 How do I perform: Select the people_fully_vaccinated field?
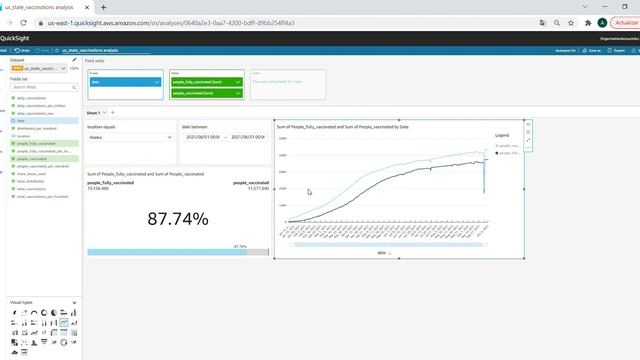pos(44,143)
